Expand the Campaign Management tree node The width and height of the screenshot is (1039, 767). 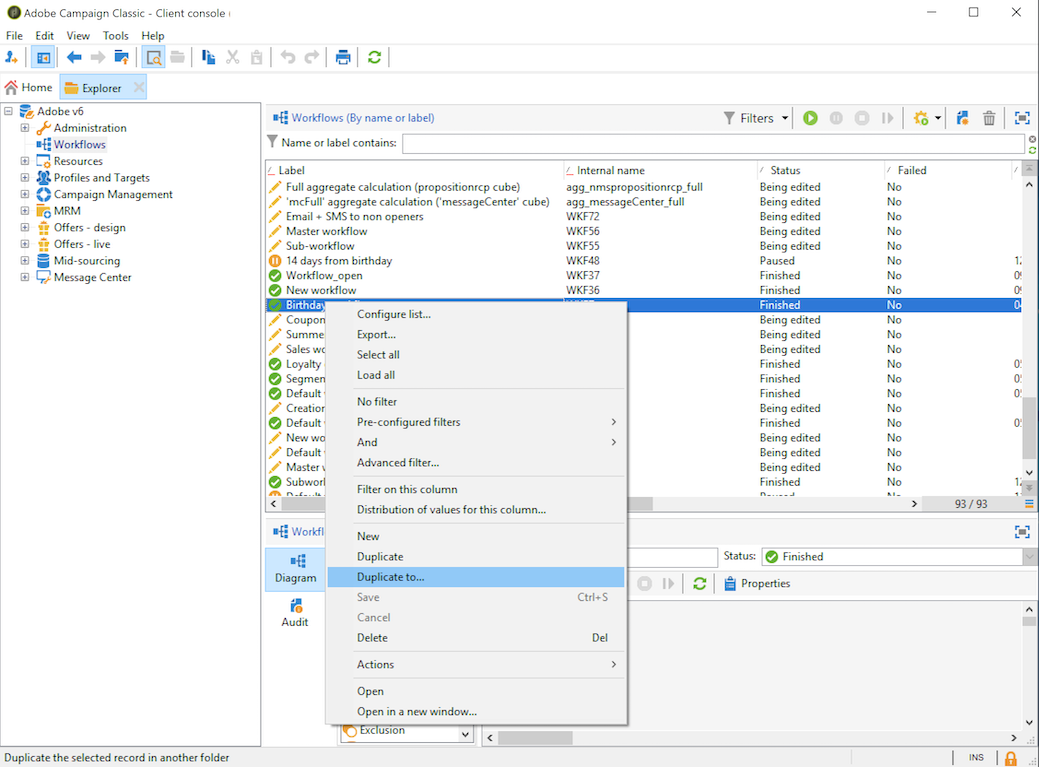(25, 194)
